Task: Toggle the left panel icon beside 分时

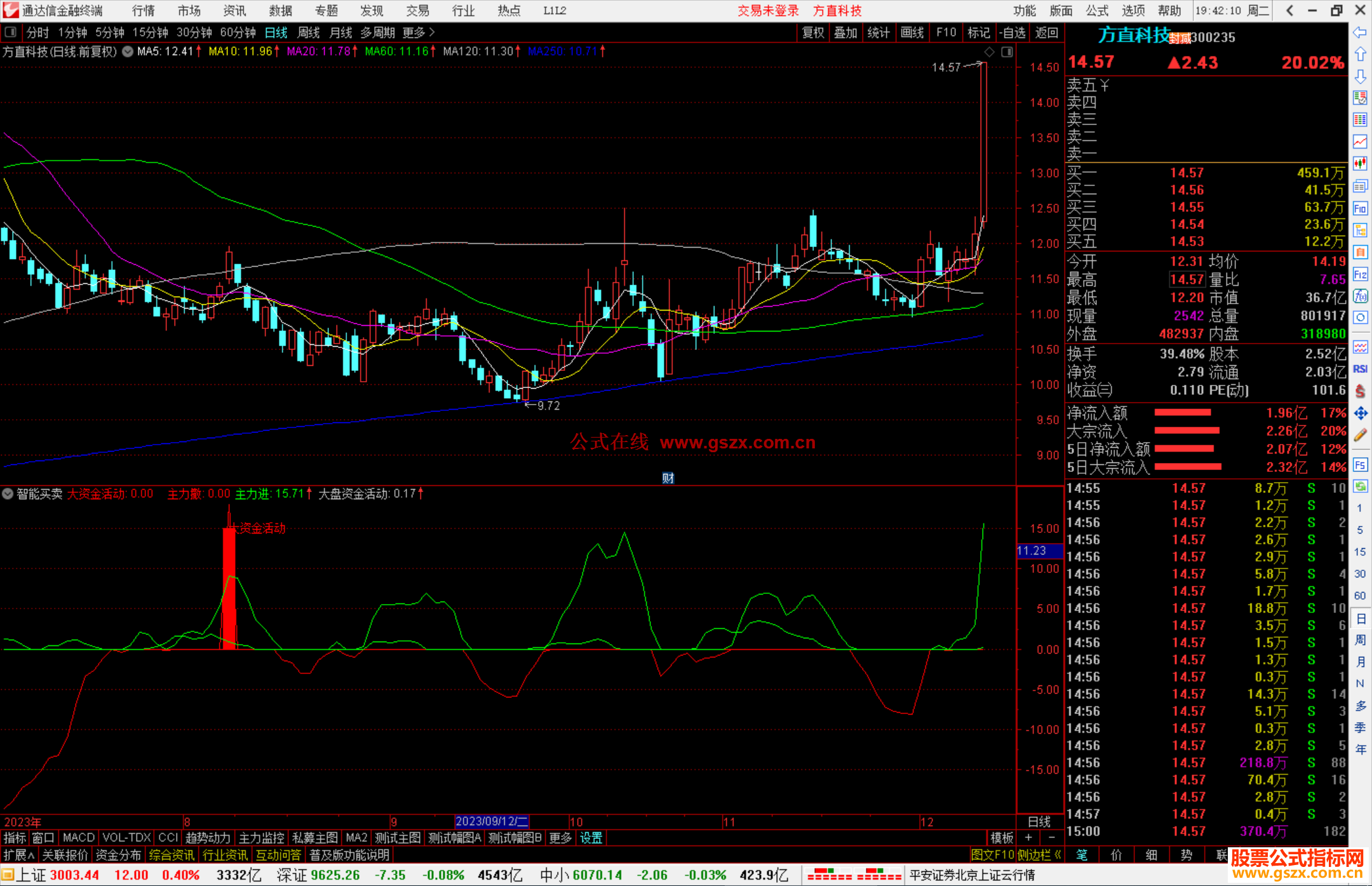Action: 11,32
